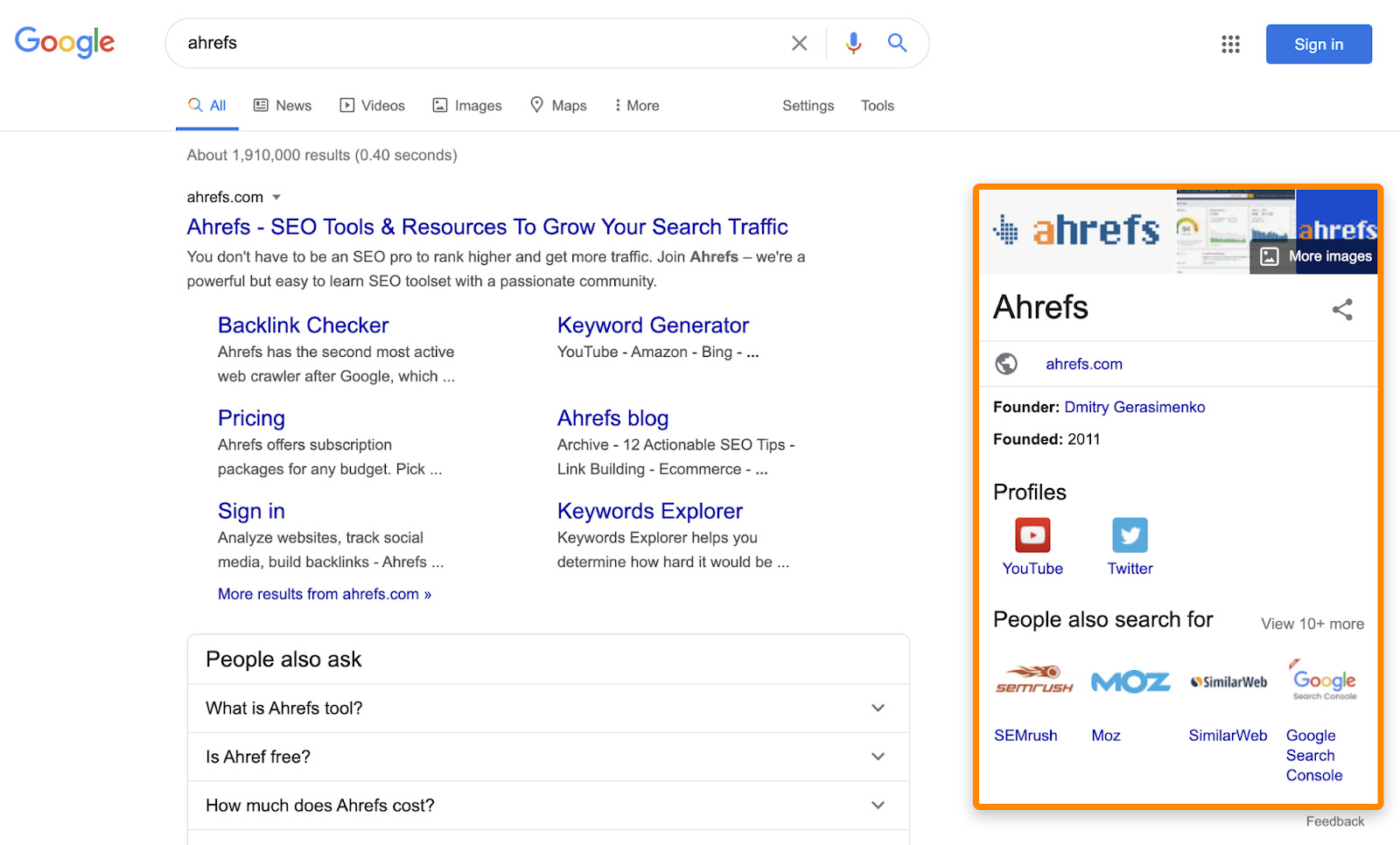Image resolution: width=1400 pixels, height=845 pixels.
Task: Open the SEMrush text link
Action: tap(1025, 736)
